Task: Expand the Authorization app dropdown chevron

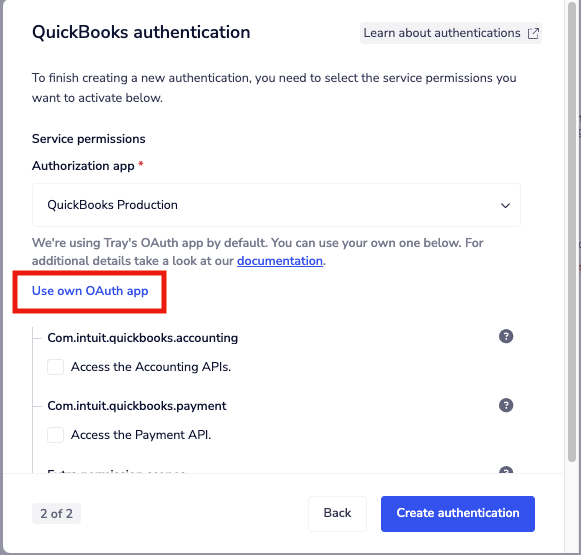Action: click(x=505, y=205)
